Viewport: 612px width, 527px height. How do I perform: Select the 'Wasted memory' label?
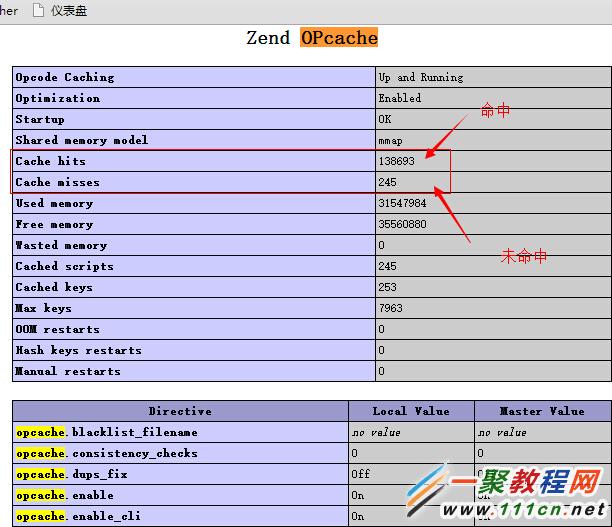61,246
